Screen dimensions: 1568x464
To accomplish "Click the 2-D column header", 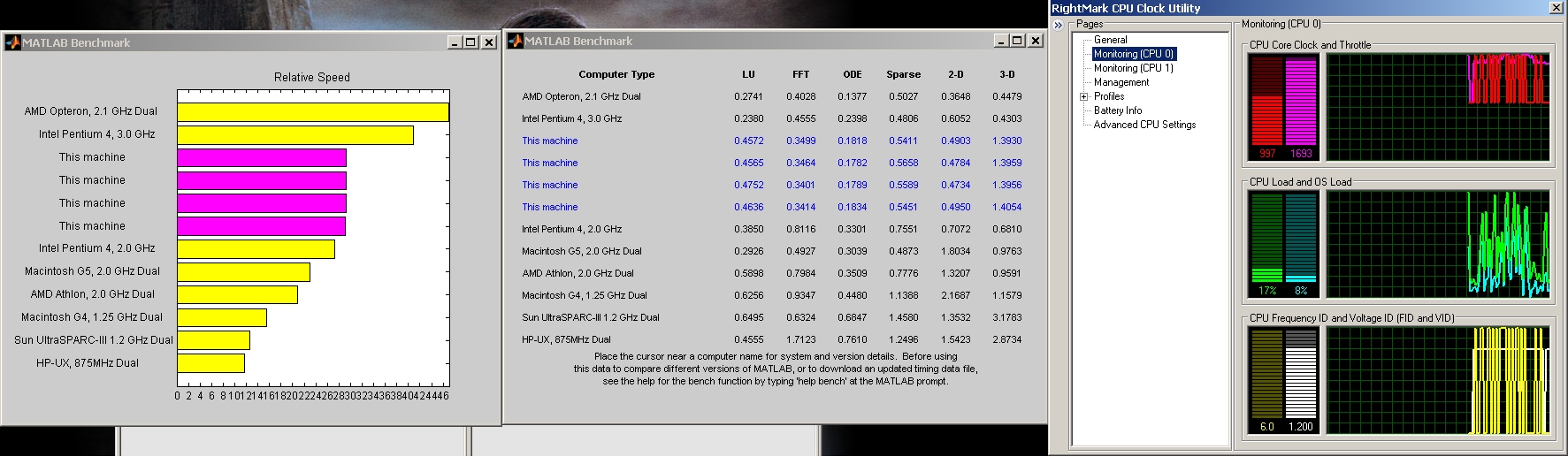I will [x=956, y=74].
